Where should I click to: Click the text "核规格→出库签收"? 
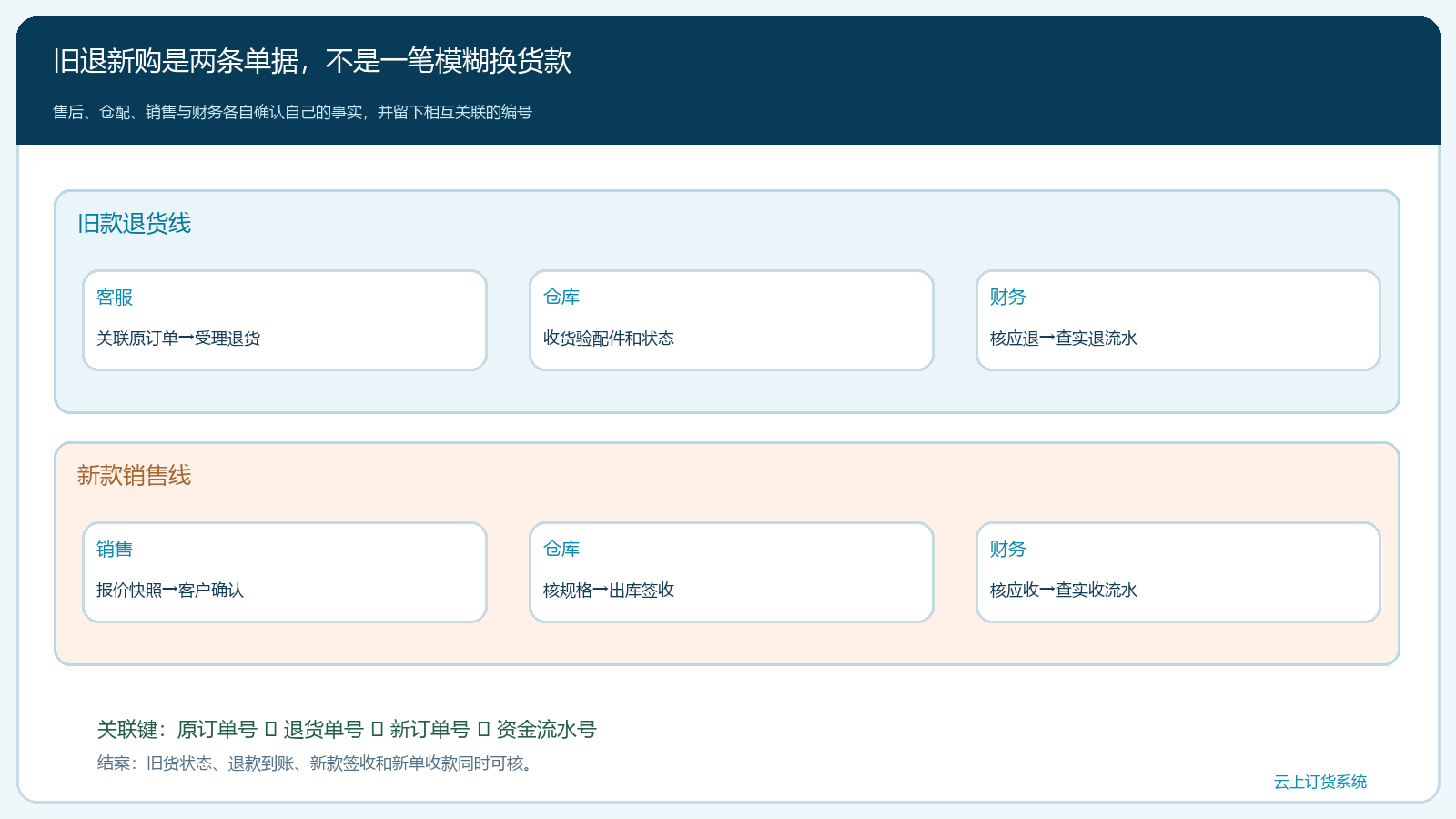click(609, 591)
